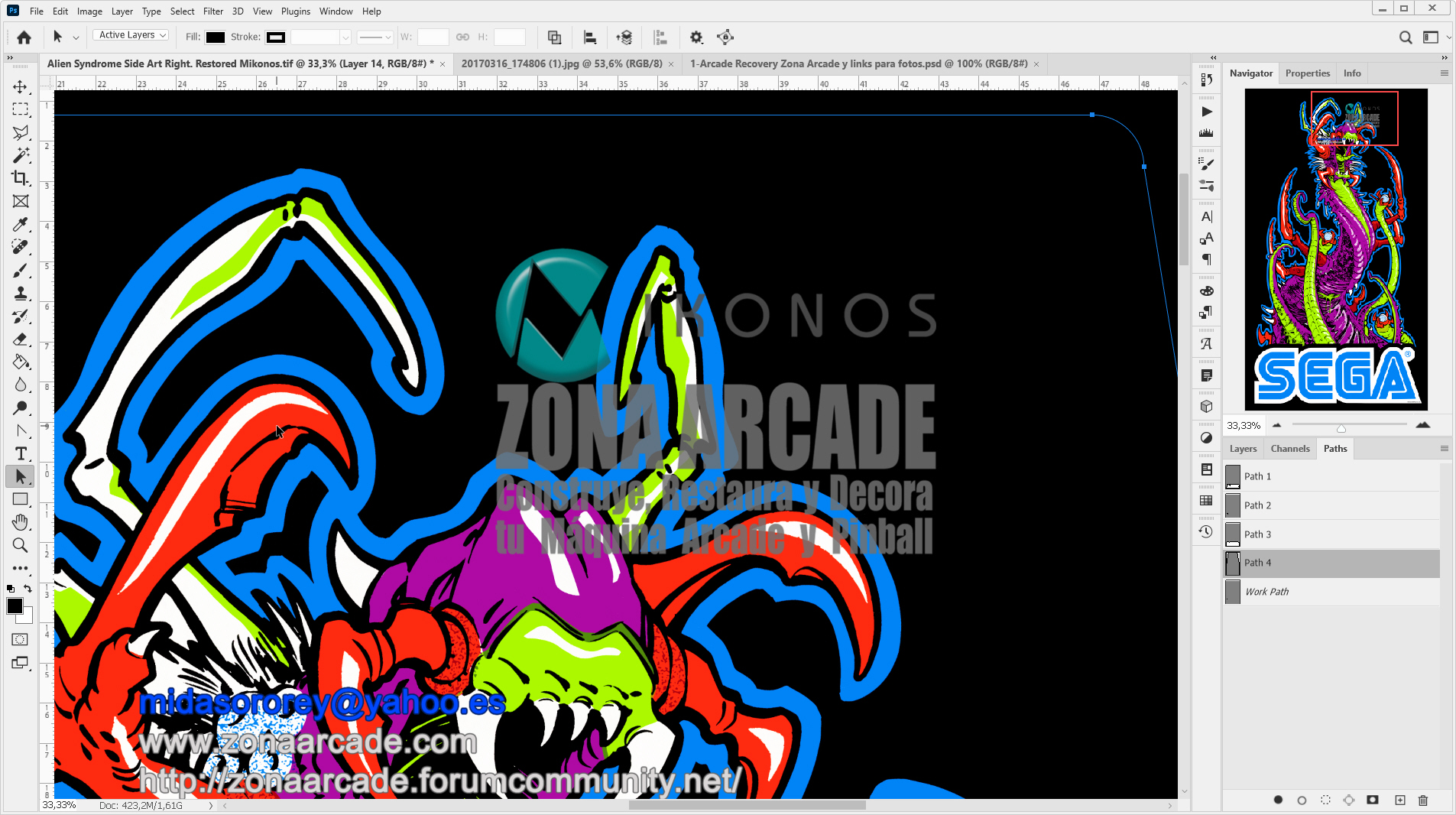Select the Horizontal Type tool
This screenshot has width=1456, height=815.
21,454
